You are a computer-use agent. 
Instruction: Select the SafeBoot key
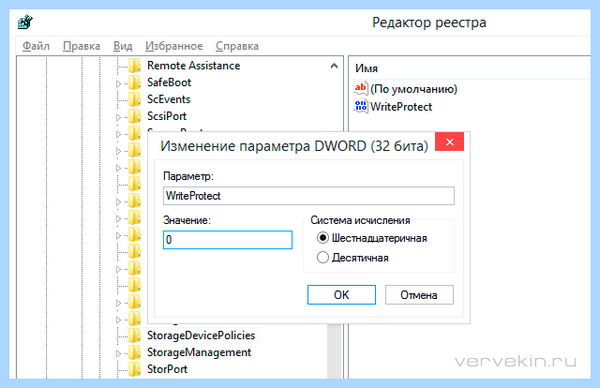coord(169,82)
